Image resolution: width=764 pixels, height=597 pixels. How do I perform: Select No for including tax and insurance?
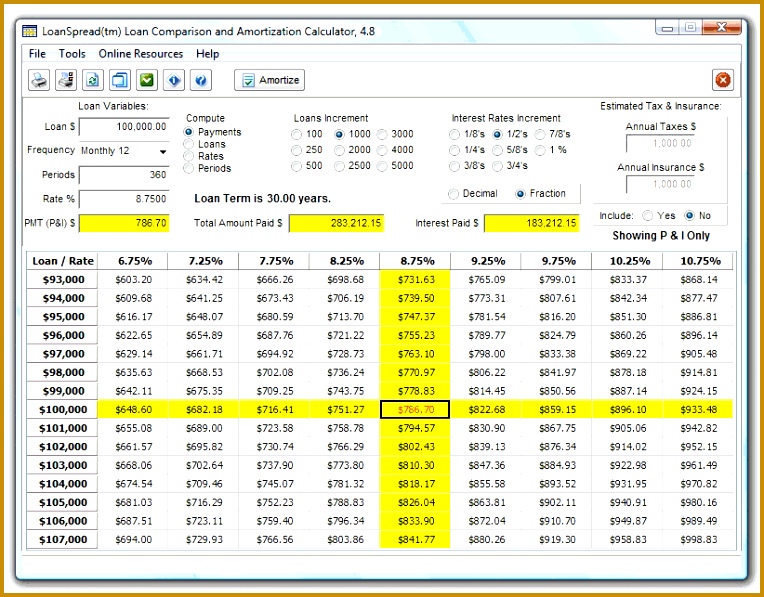(689, 215)
